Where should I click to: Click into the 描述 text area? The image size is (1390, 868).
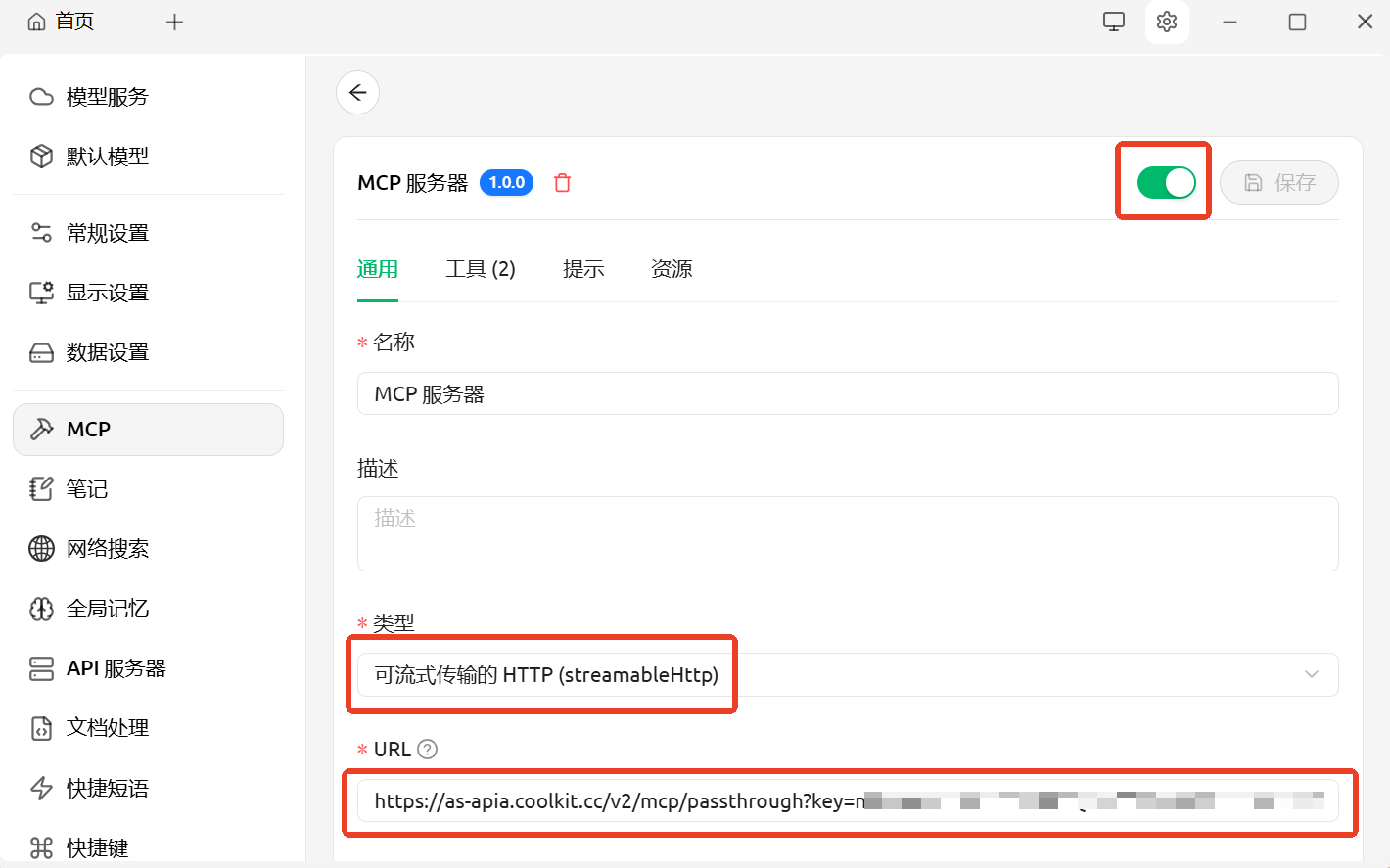point(847,533)
